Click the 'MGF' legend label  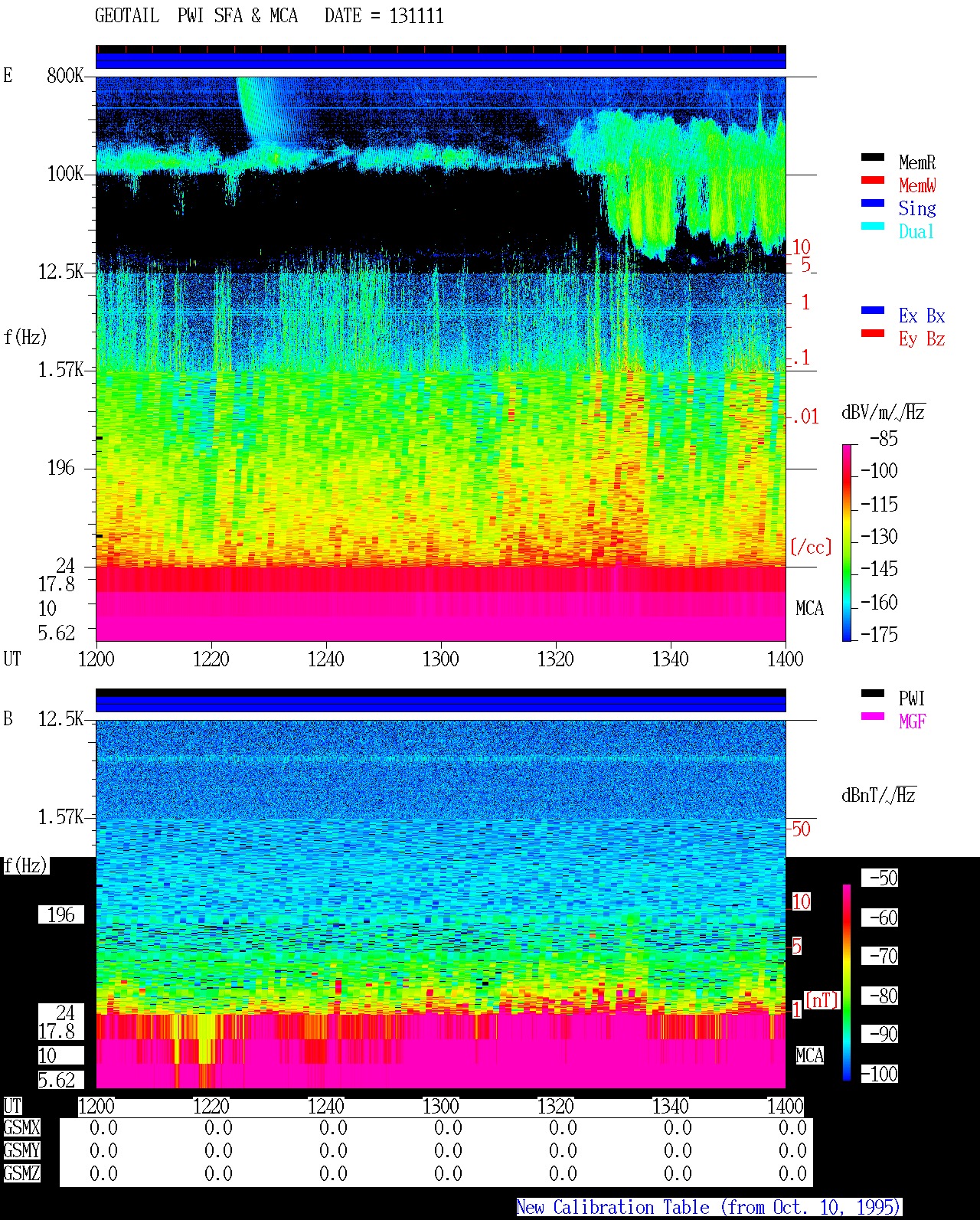[912, 721]
